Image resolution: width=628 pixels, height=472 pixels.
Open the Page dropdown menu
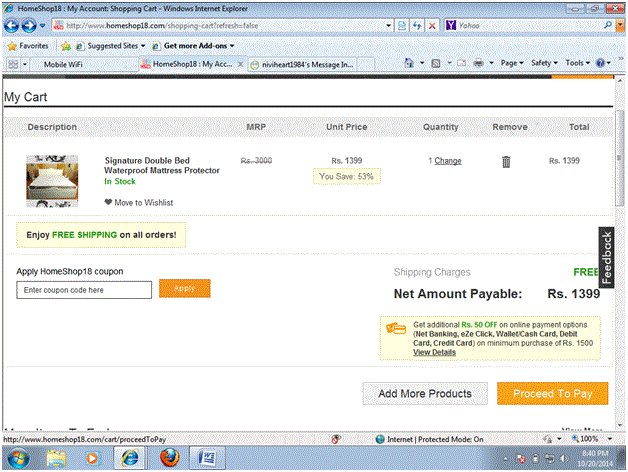click(x=512, y=63)
